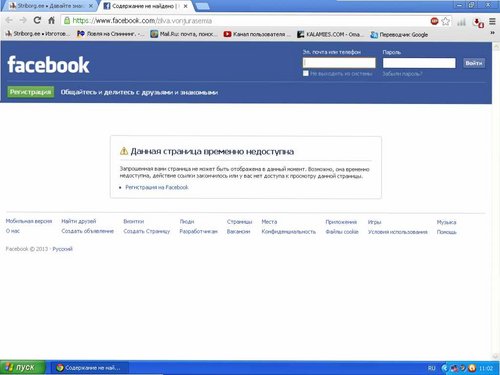Image resolution: width=500 pixels, height=375 pixels.
Task: Open the red adblock extension icon
Action: 434,21
